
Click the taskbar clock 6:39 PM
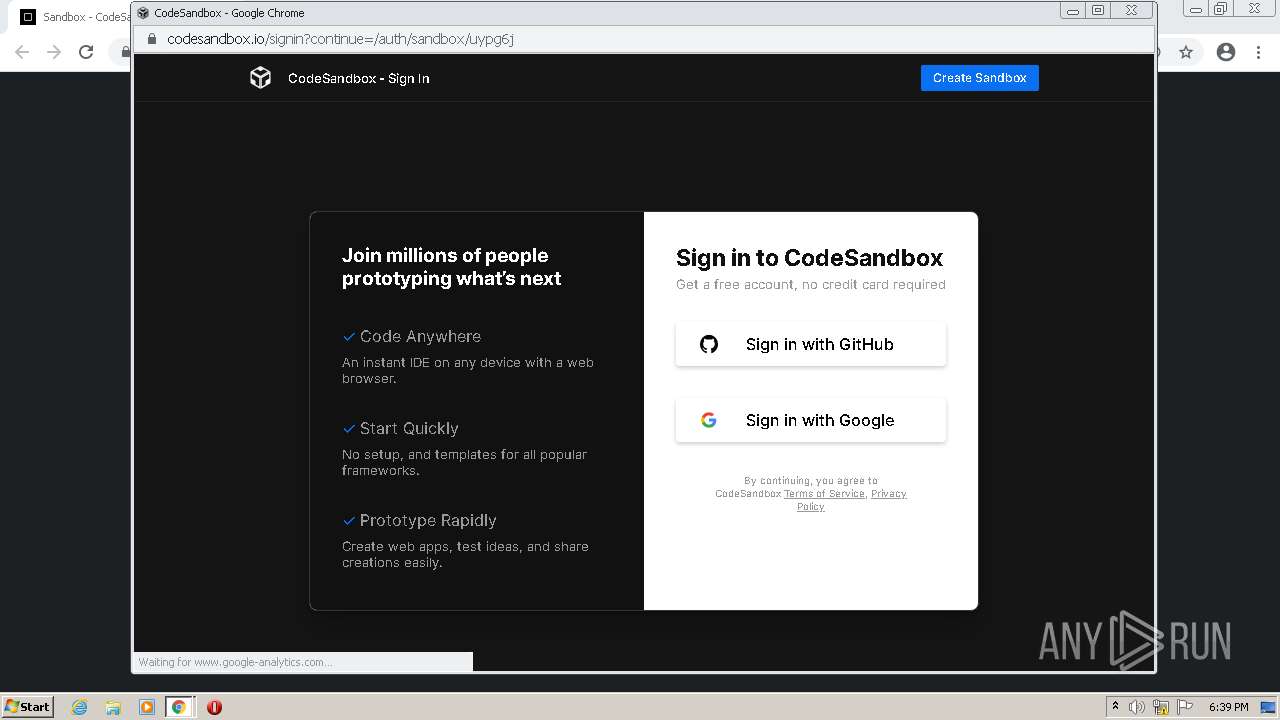point(1229,707)
